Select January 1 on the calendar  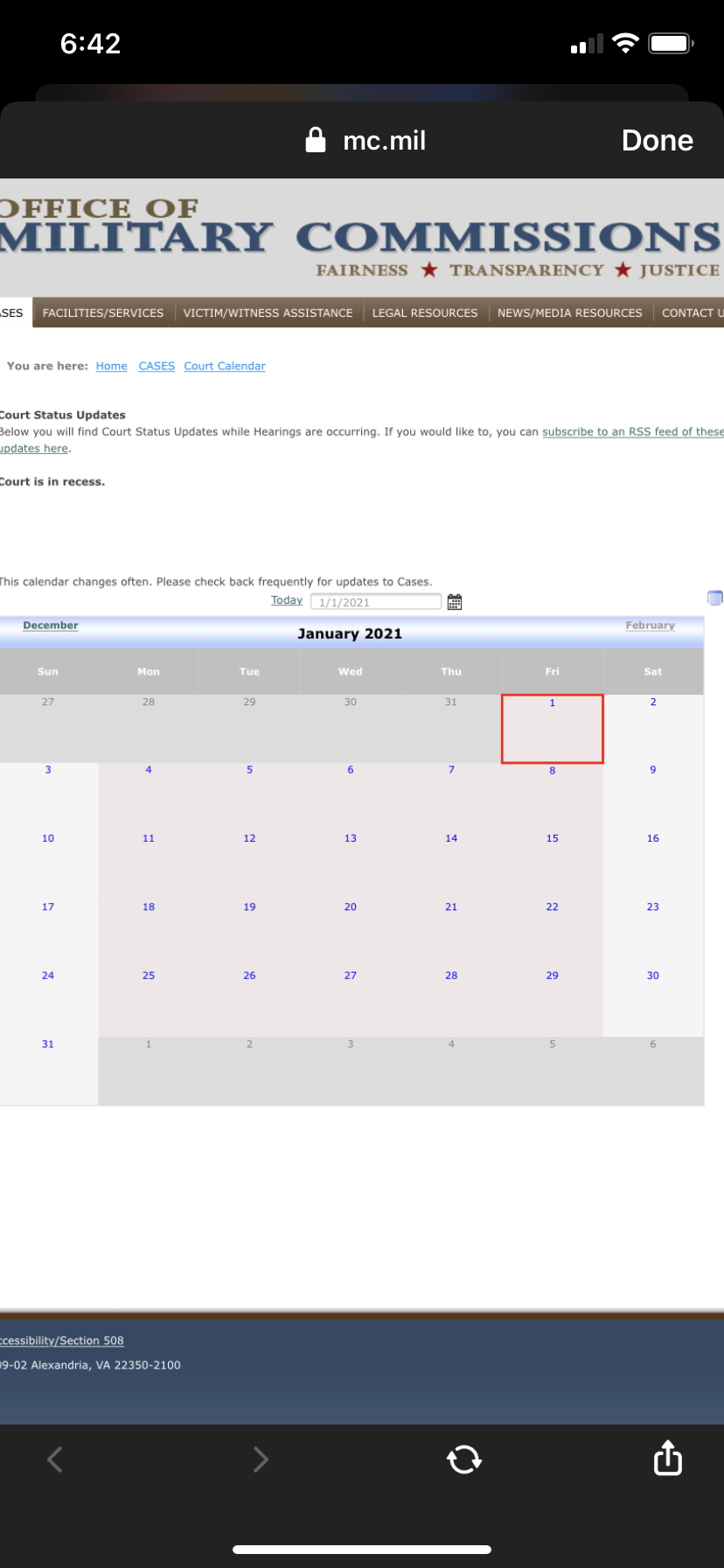(553, 729)
